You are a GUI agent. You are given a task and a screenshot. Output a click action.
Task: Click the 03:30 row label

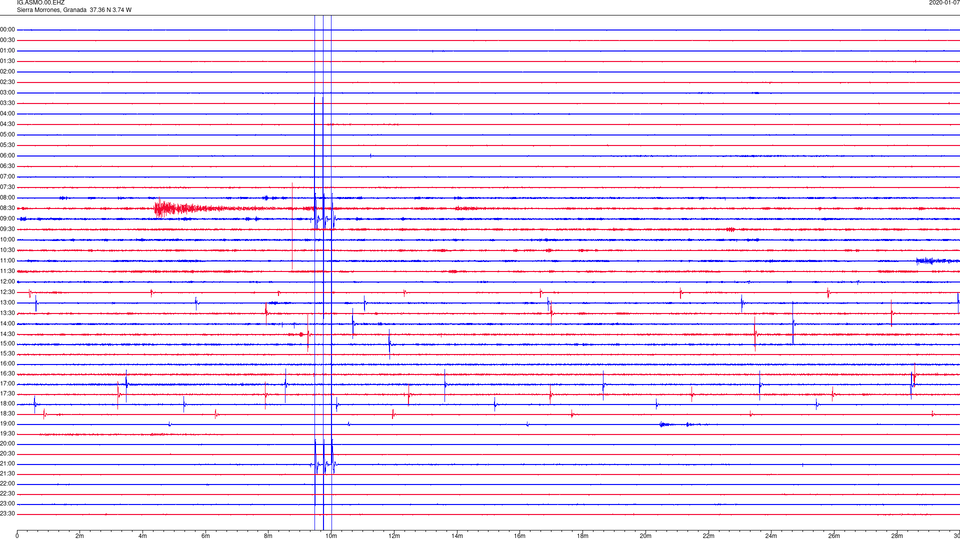[x=7, y=103]
